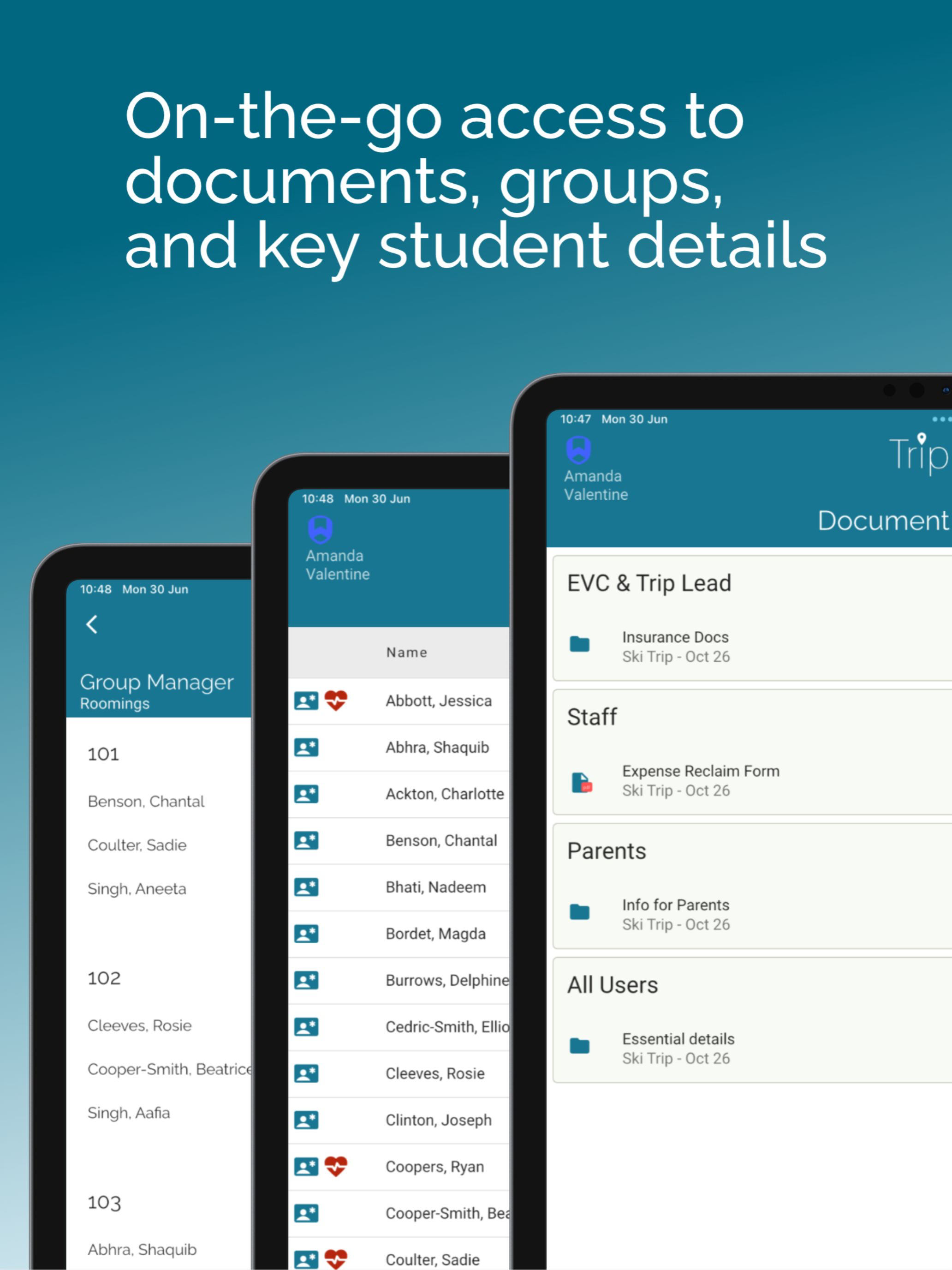Open contact card icon for Abbott, Jessica

pos(306,701)
